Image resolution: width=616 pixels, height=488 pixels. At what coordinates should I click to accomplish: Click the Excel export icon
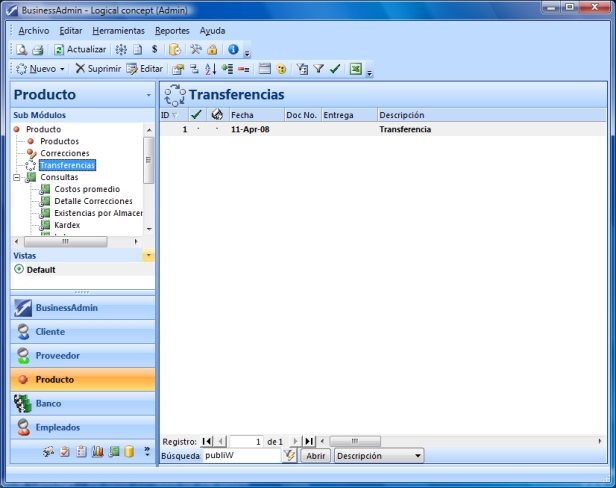(357, 69)
